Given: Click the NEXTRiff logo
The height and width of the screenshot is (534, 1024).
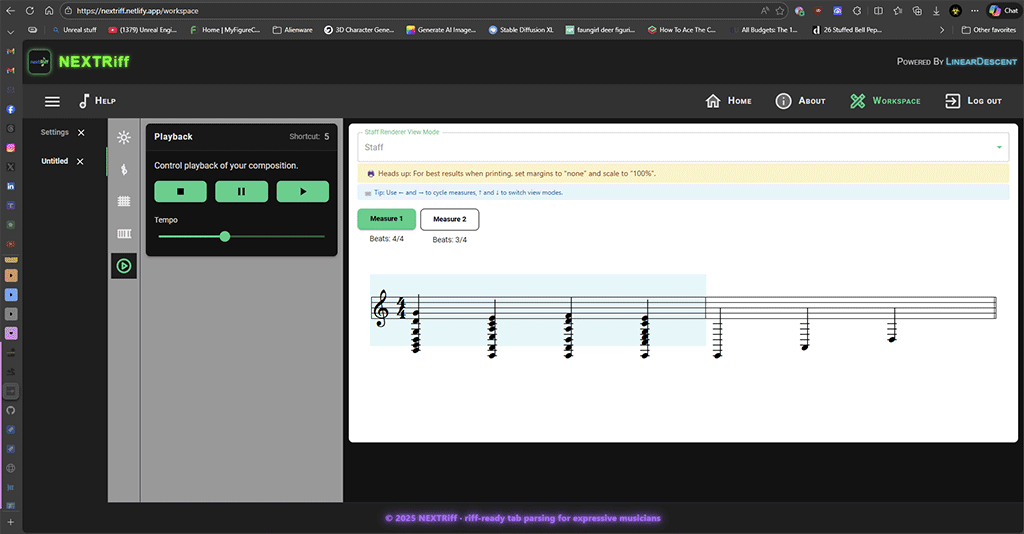Looking at the screenshot, I should (x=78, y=62).
